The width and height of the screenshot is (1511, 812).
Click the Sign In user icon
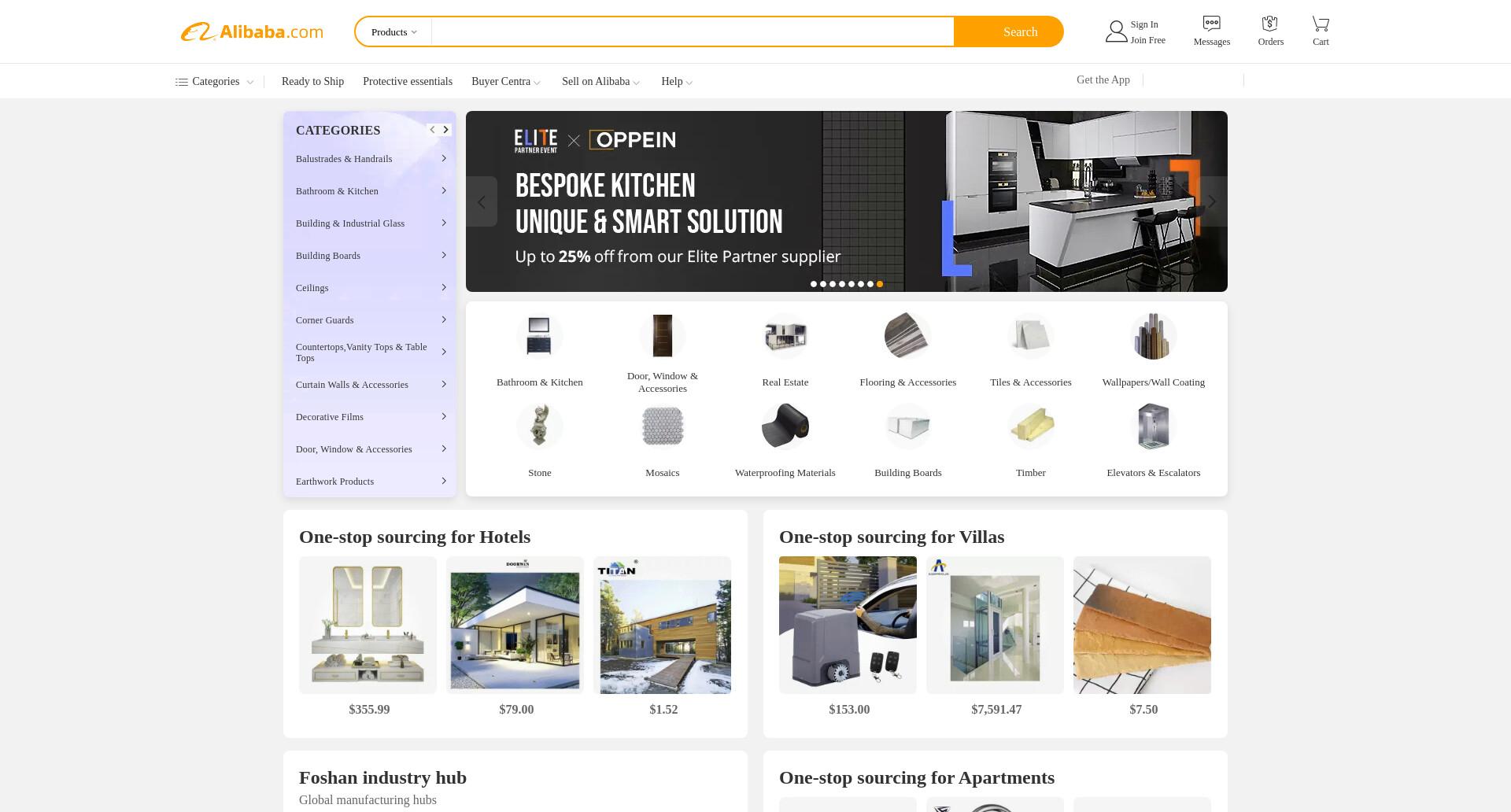1116,31
